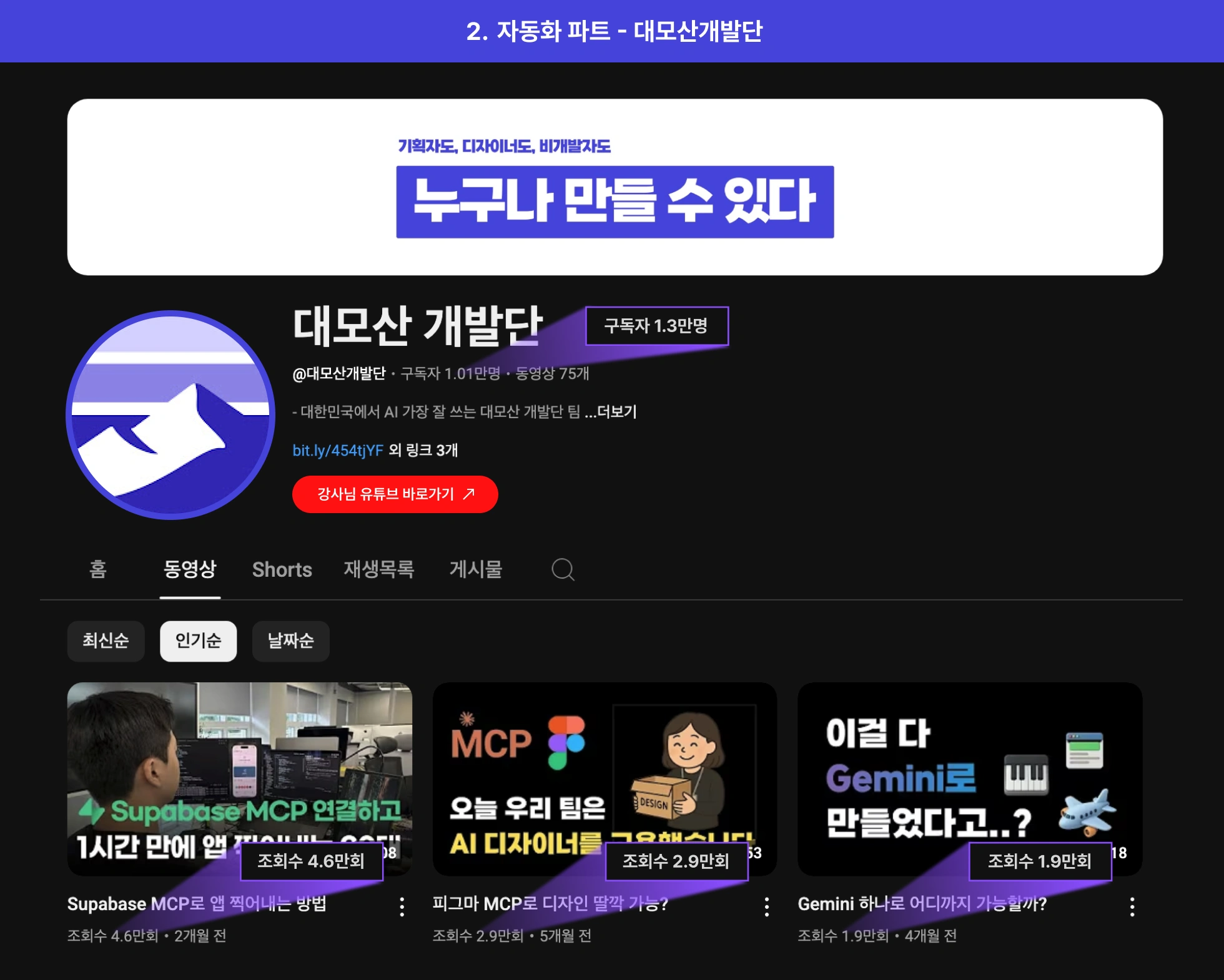The height and width of the screenshot is (980, 1224).
Task: Click title 피그마 MCP로 디자인 딸깍 가능?
Action: click(550, 904)
